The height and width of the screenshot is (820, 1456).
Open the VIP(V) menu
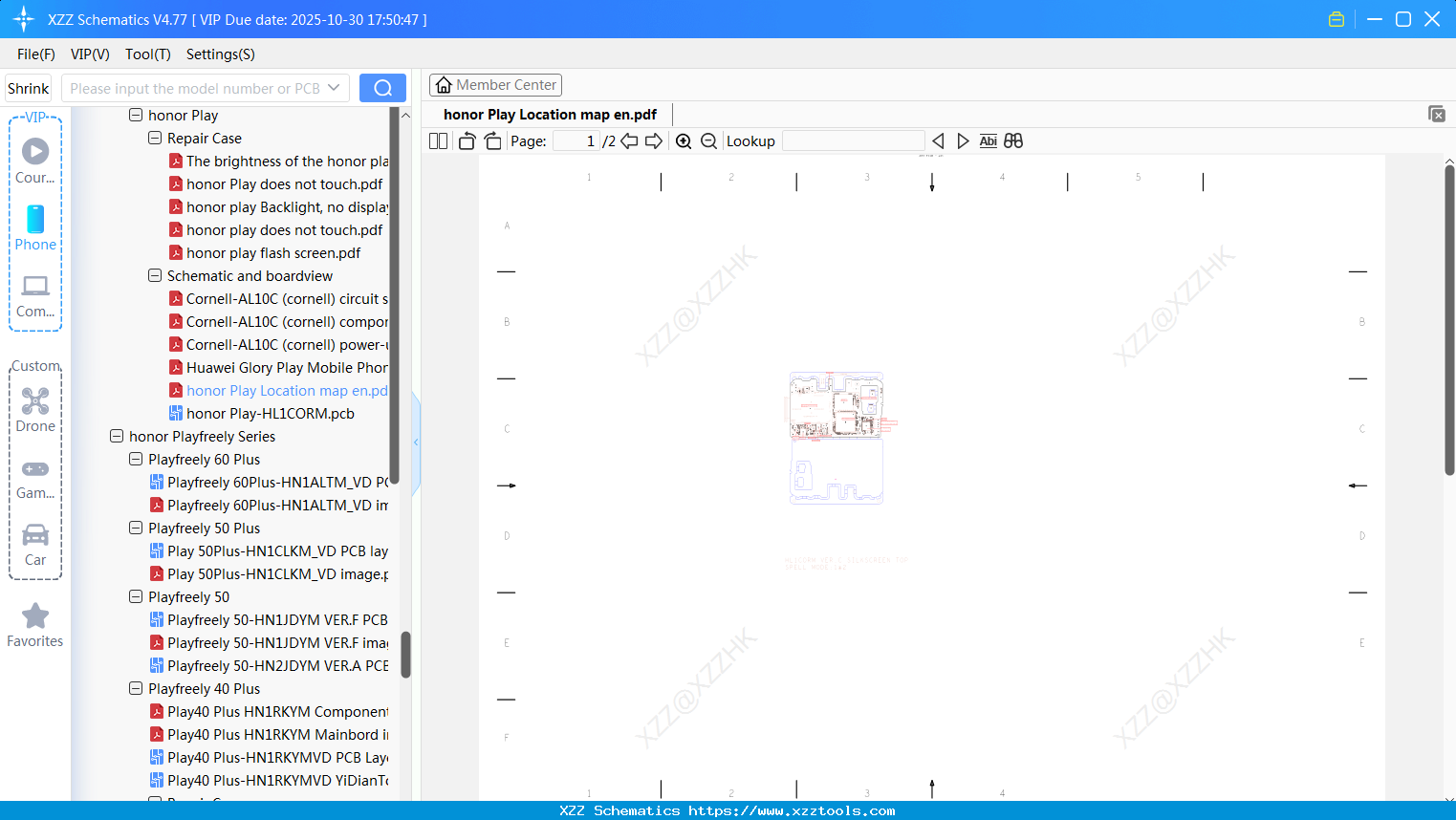pyautogui.click(x=90, y=54)
